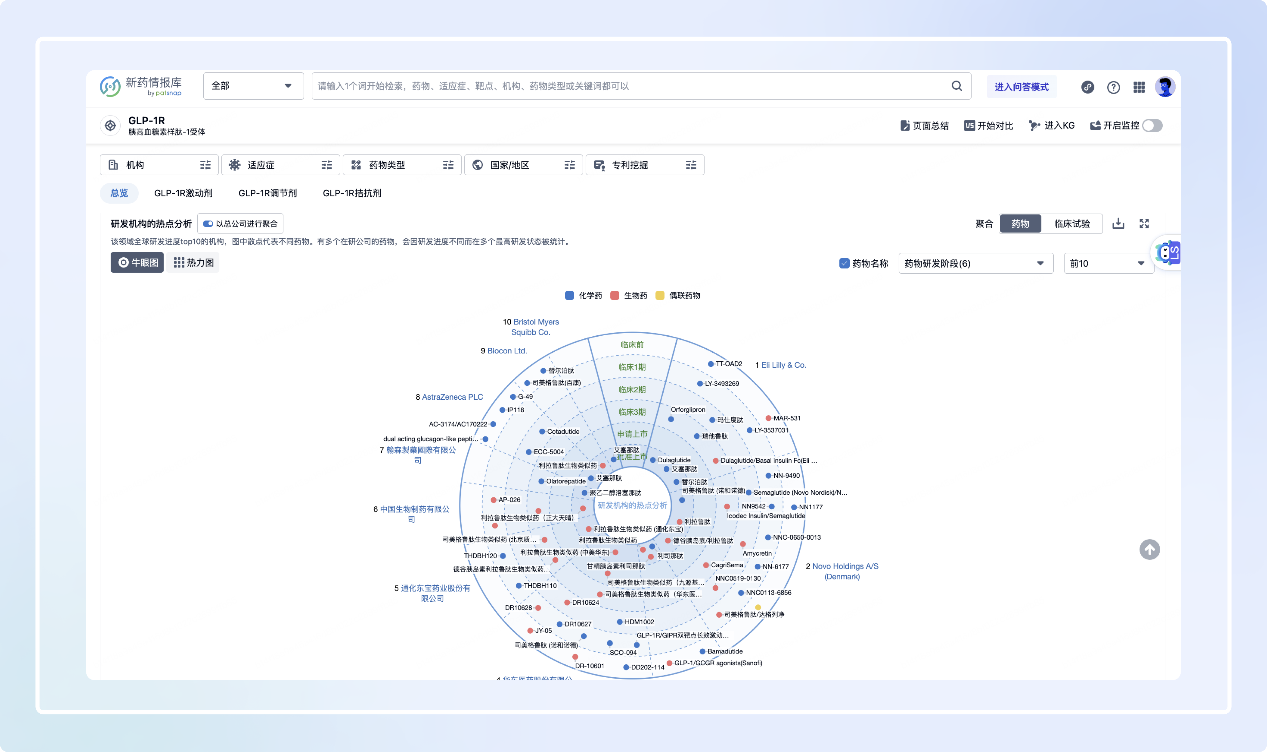The image size is (1267, 752).
Task: Open the apps grid icon
Action: coord(1139,87)
